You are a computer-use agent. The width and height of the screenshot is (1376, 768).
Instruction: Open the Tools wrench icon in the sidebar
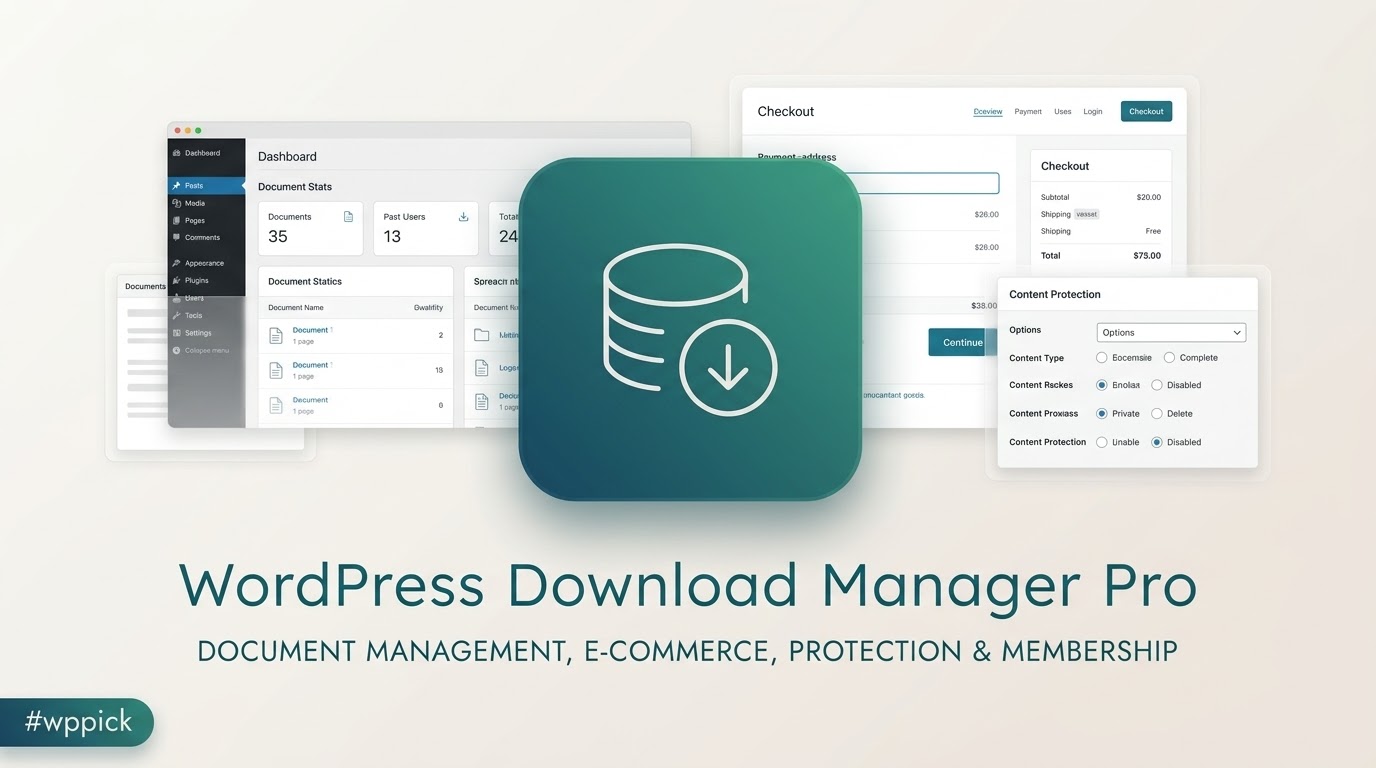click(177, 316)
